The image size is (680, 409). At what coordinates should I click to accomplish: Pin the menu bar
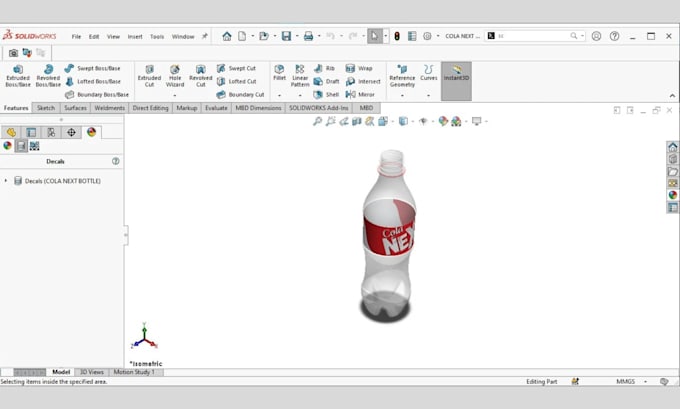(x=204, y=36)
